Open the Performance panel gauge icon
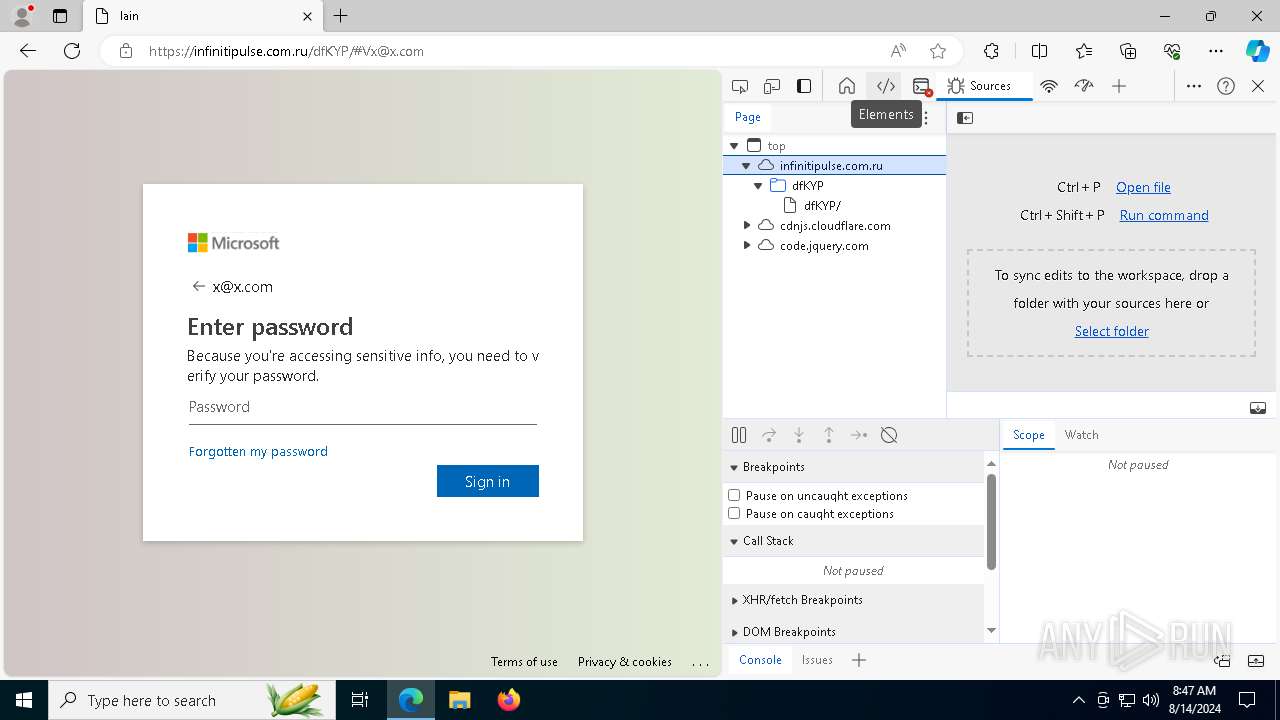This screenshot has height=720, width=1280. pos(1084,86)
